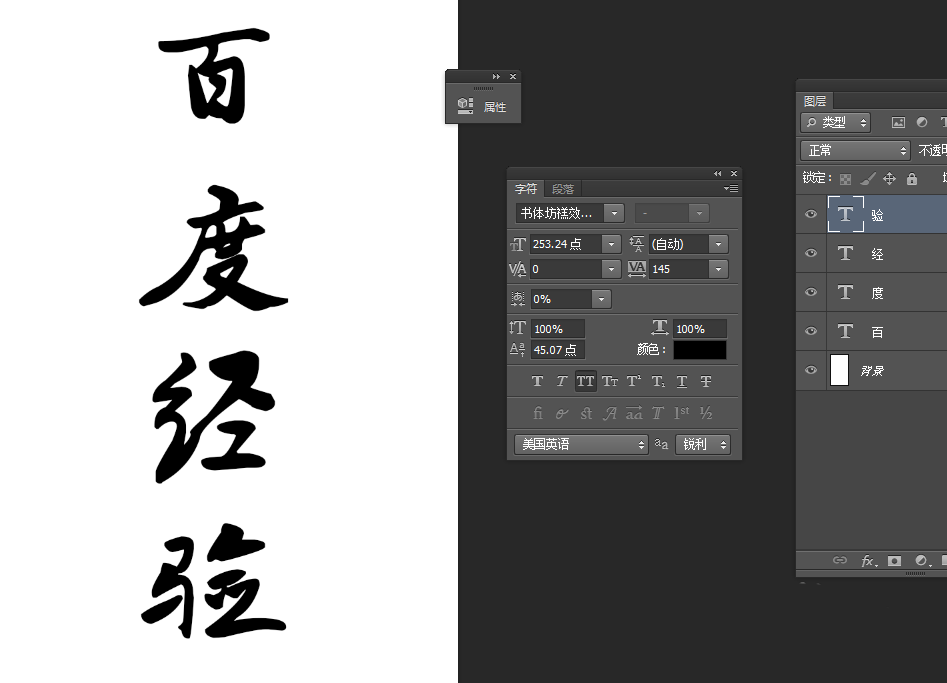This screenshot has width=947, height=683.
Task: Toggle Subscript style
Action: tap(658, 381)
